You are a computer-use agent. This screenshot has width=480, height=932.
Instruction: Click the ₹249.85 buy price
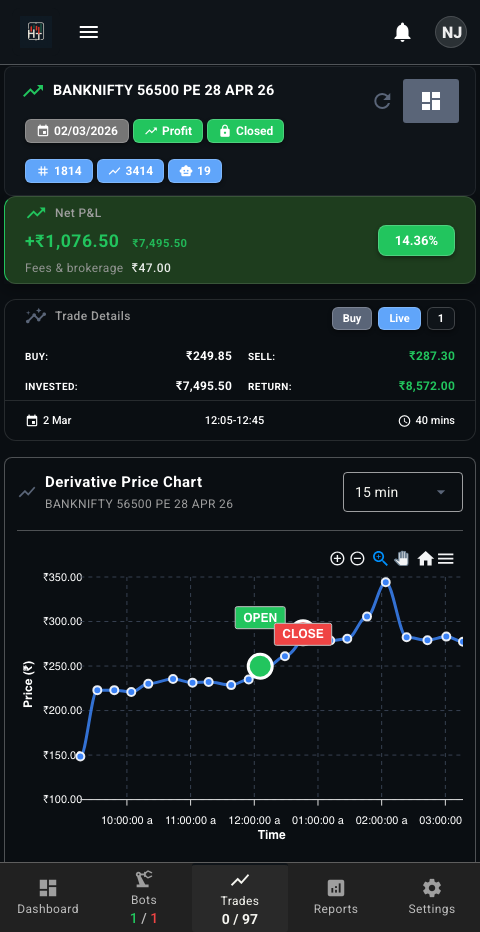[x=209, y=356]
